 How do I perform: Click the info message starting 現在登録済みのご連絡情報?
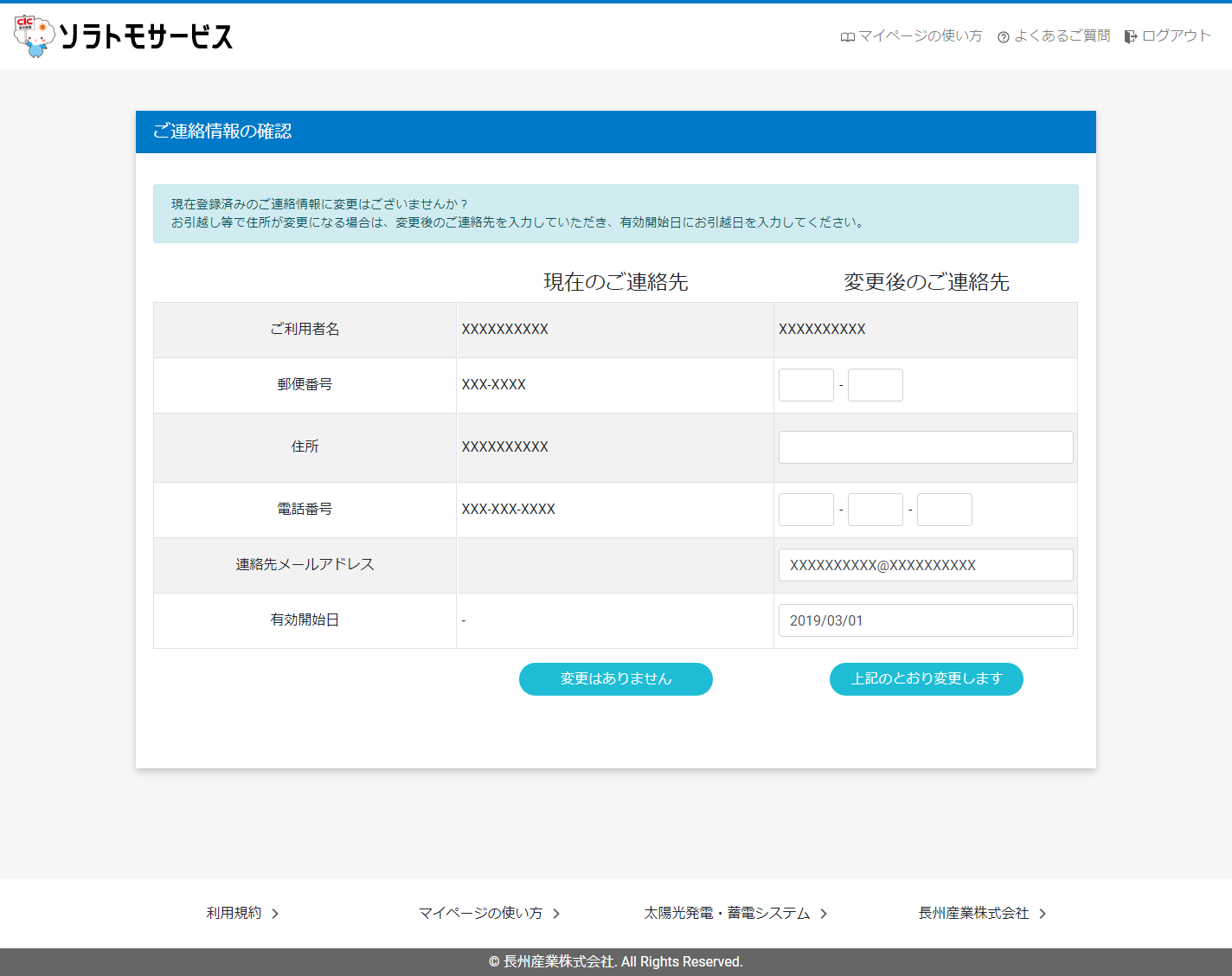(x=615, y=214)
